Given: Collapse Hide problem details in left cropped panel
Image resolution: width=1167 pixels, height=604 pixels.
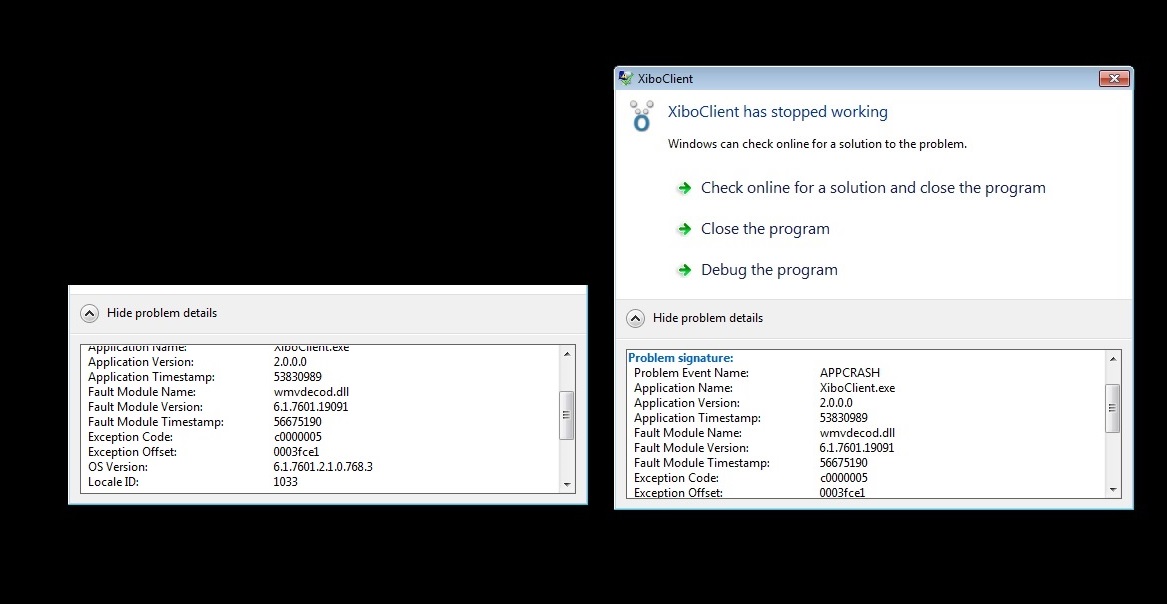Looking at the screenshot, I should tap(89, 313).
